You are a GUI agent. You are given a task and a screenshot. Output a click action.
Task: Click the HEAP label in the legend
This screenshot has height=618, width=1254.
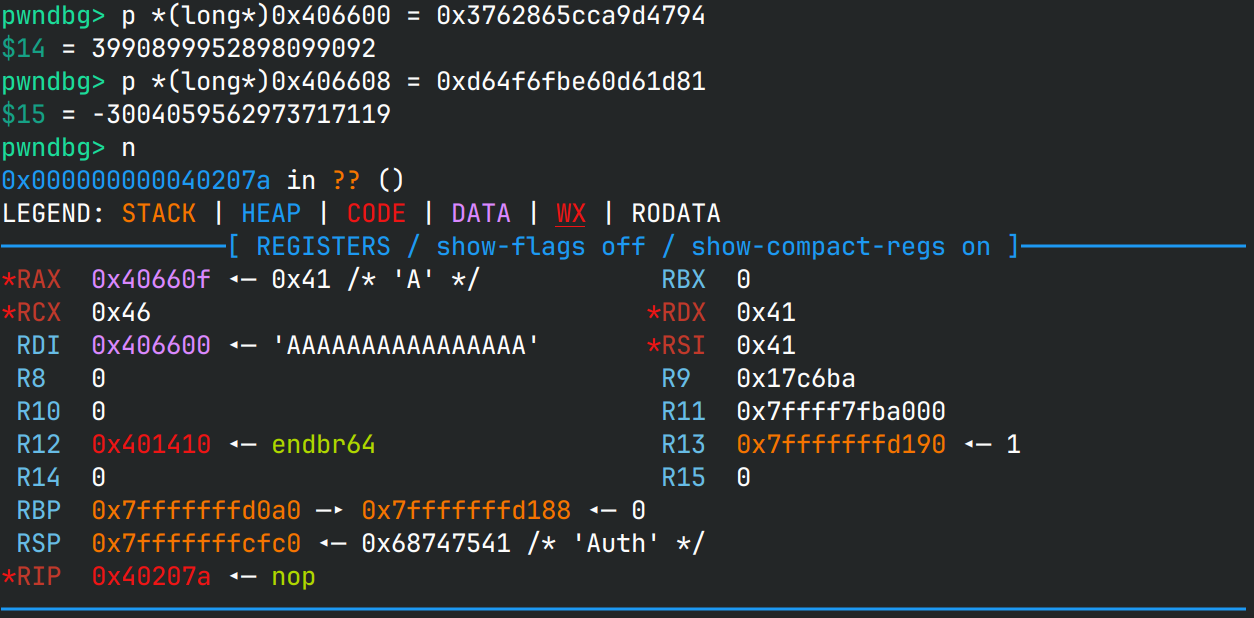[x=271, y=213]
